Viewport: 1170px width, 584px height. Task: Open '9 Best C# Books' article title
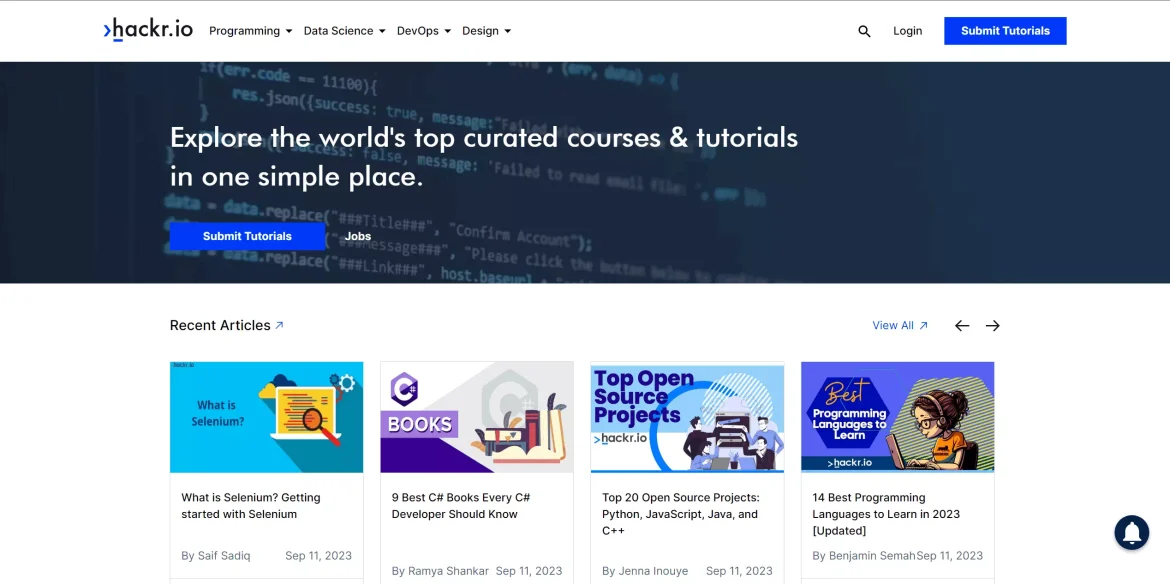461,506
